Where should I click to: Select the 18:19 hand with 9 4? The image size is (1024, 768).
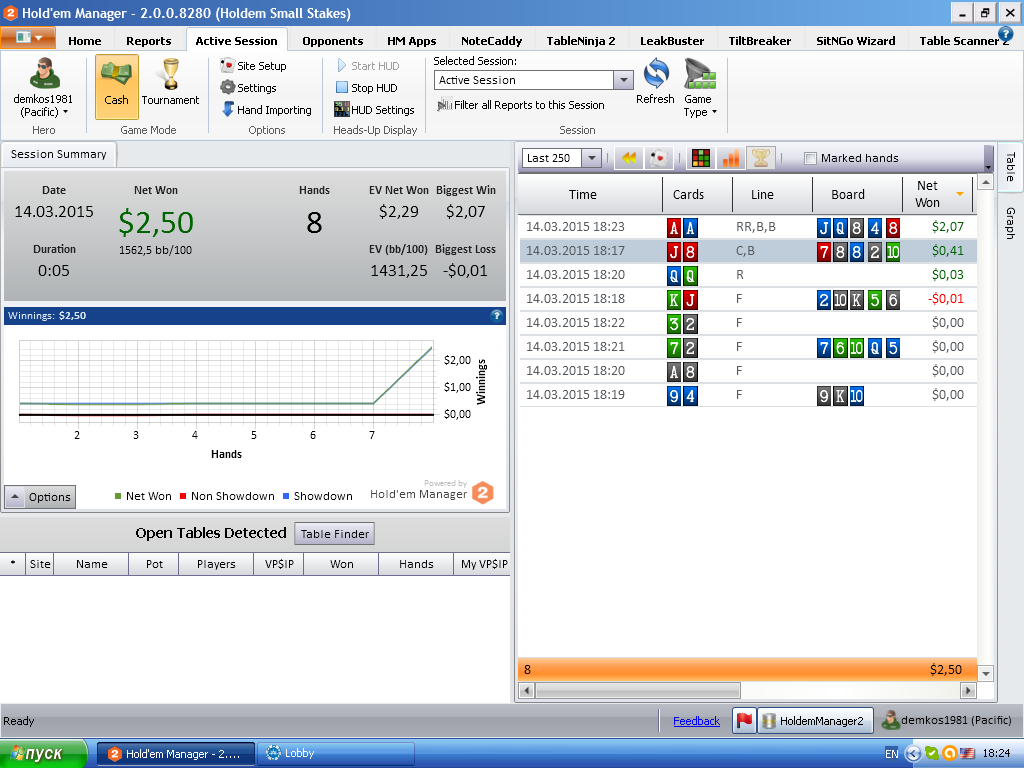coord(748,395)
